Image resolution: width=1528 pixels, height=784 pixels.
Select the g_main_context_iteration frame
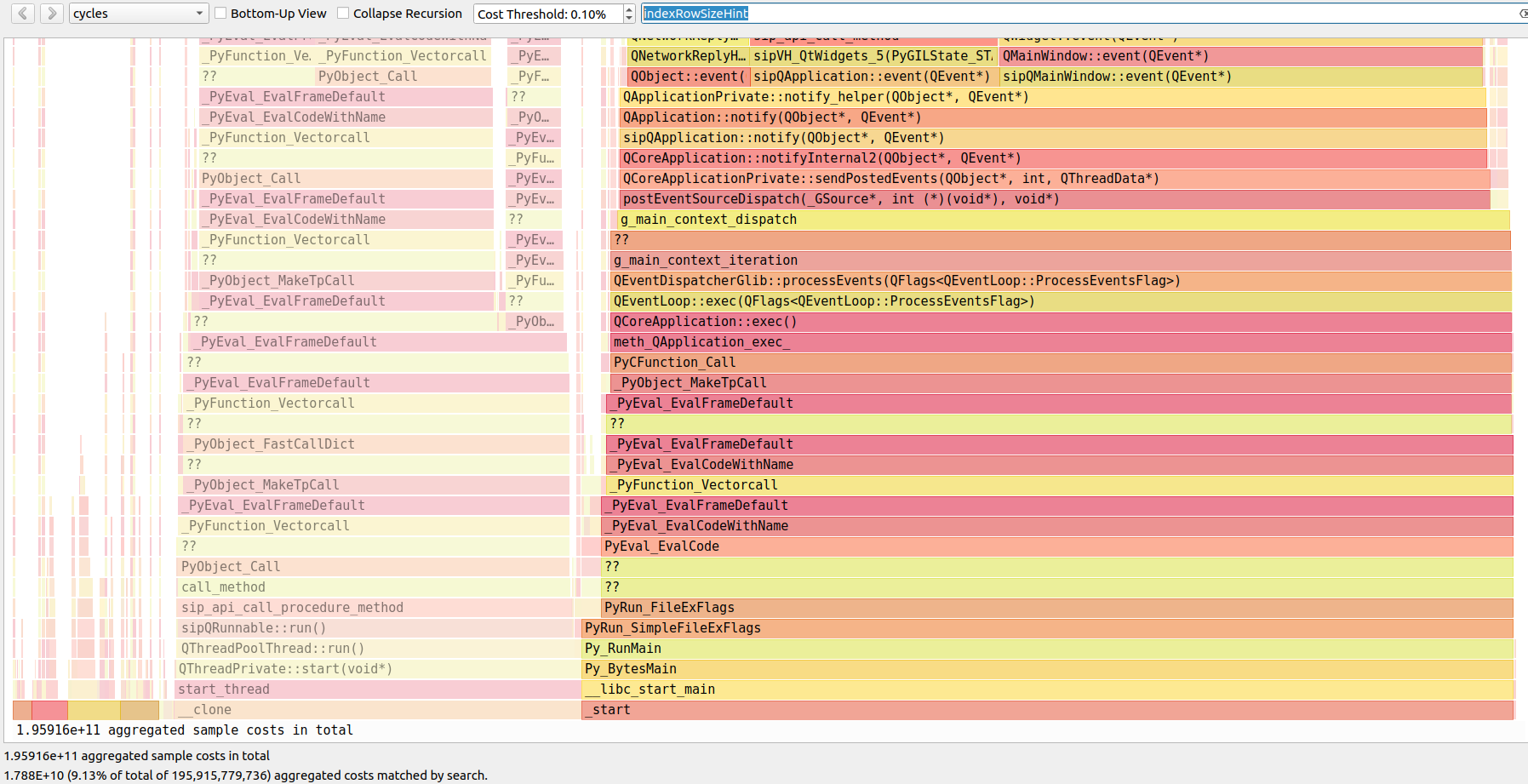[x=1061, y=260]
